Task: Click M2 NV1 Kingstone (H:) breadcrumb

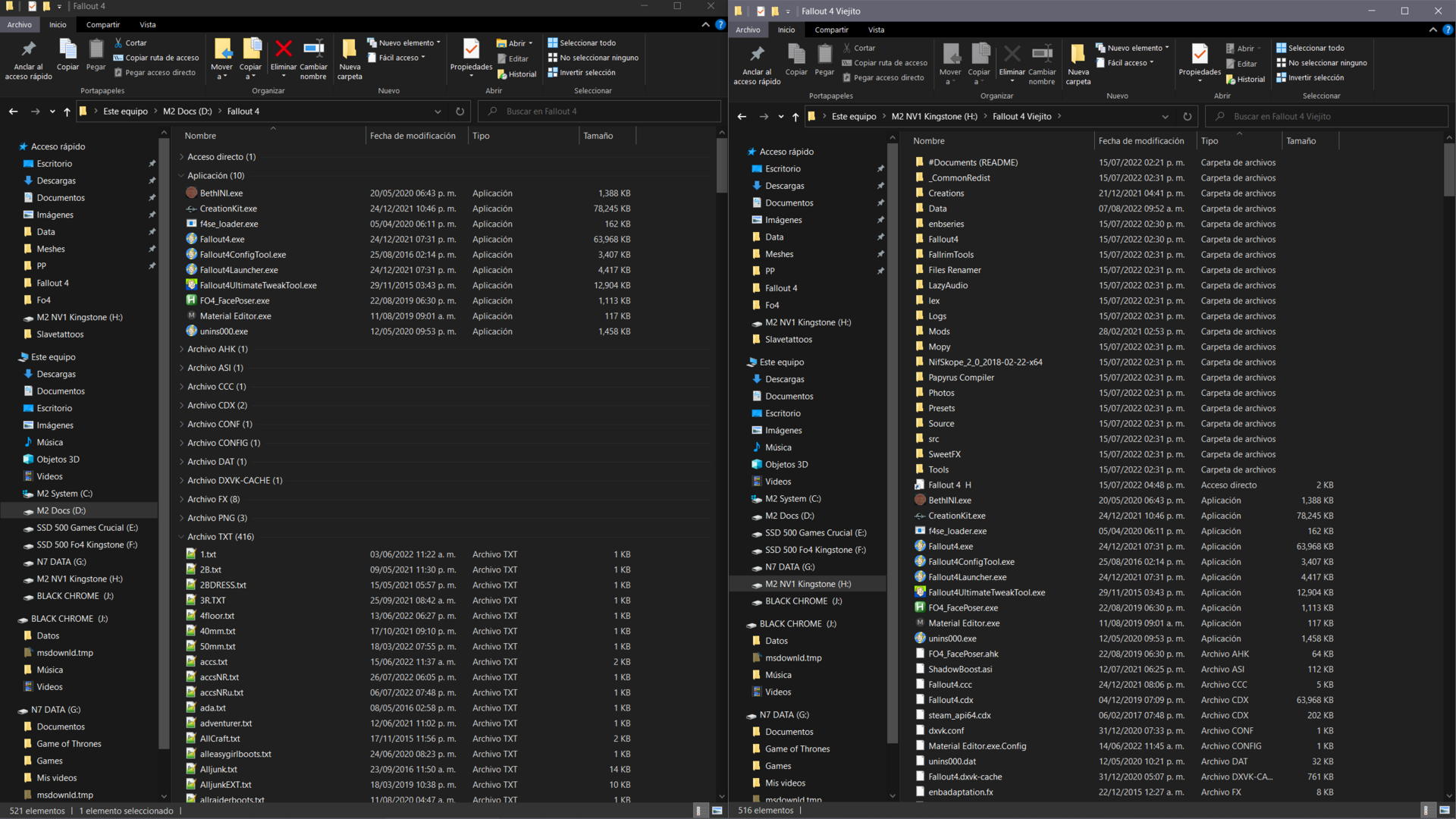Action: point(934,117)
